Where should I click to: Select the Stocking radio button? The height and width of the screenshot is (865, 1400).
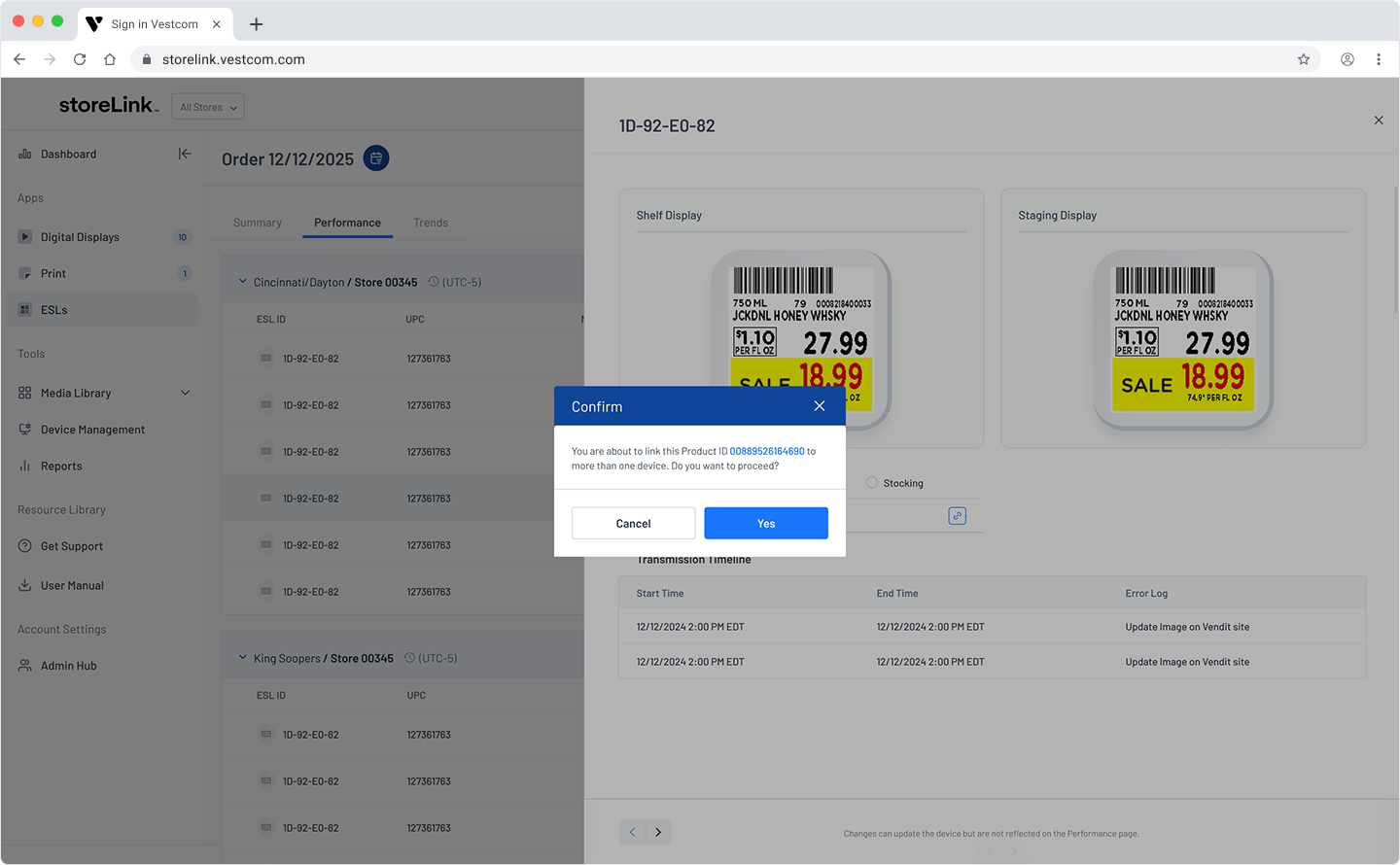[872, 483]
